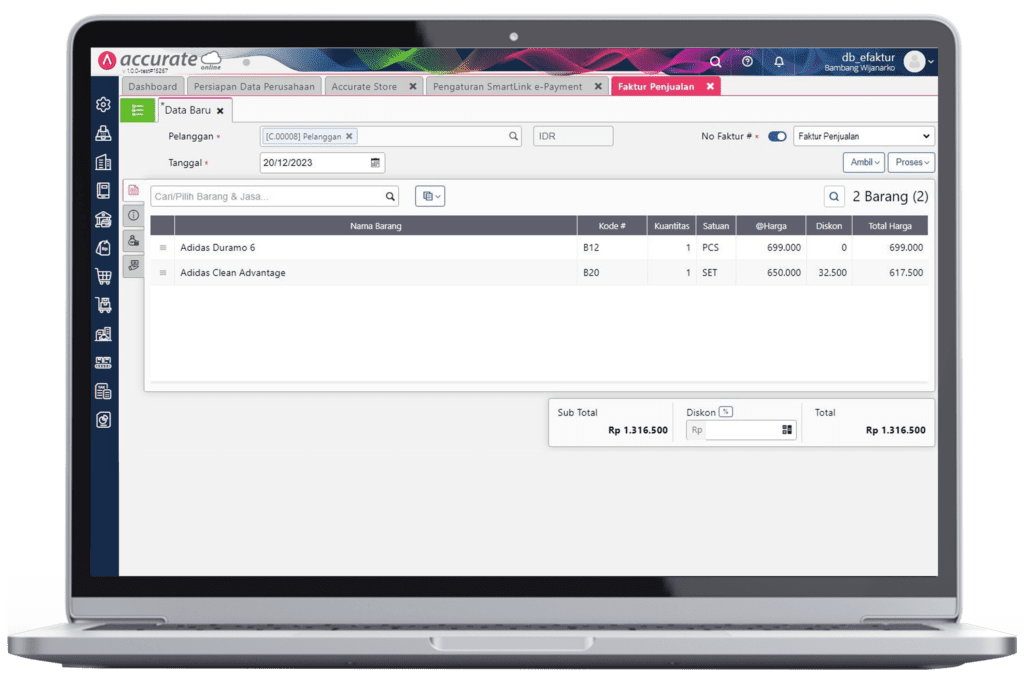The height and width of the screenshot is (683, 1024).
Task: Expand the Ambil dropdown
Action: point(863,162)
